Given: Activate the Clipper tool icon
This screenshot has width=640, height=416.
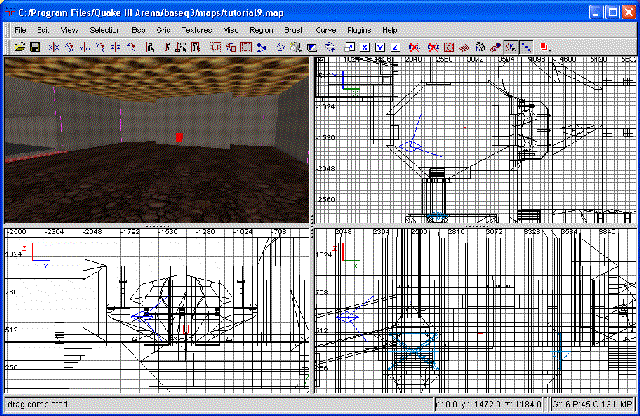Looking at the screenshot, I should tap(262, 47).
